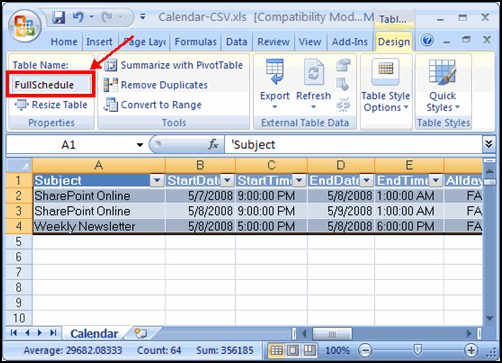Open the Name Box dropdown arrow
The image size is (502, 363).
(140, 145)
